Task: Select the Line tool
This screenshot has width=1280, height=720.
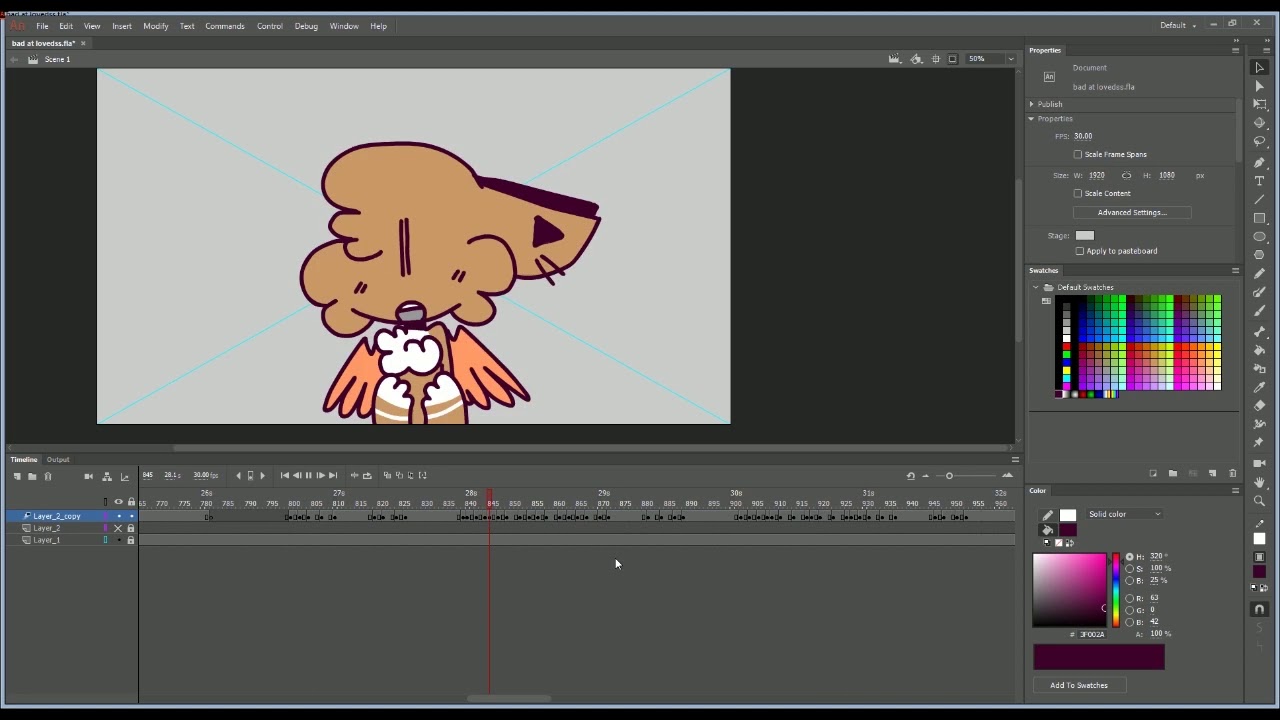Action: coord(1260,199)
